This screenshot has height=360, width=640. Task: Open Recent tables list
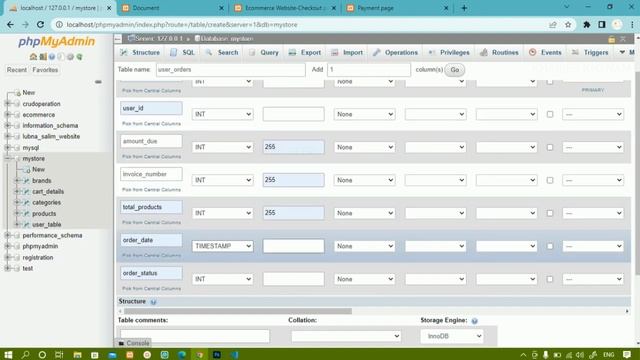coord(17,70)
